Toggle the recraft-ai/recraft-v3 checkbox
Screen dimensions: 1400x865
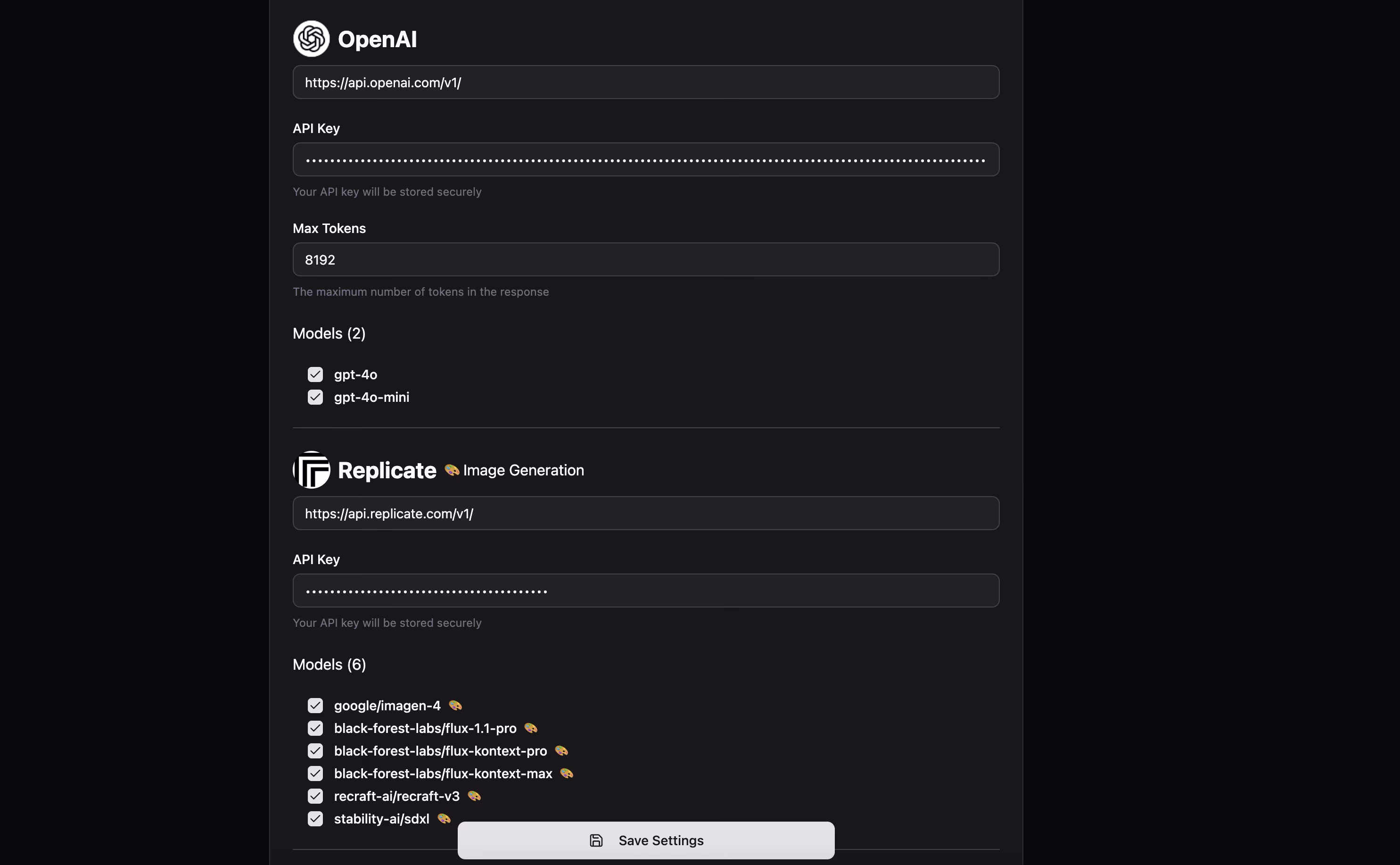[x=315, y=796]
